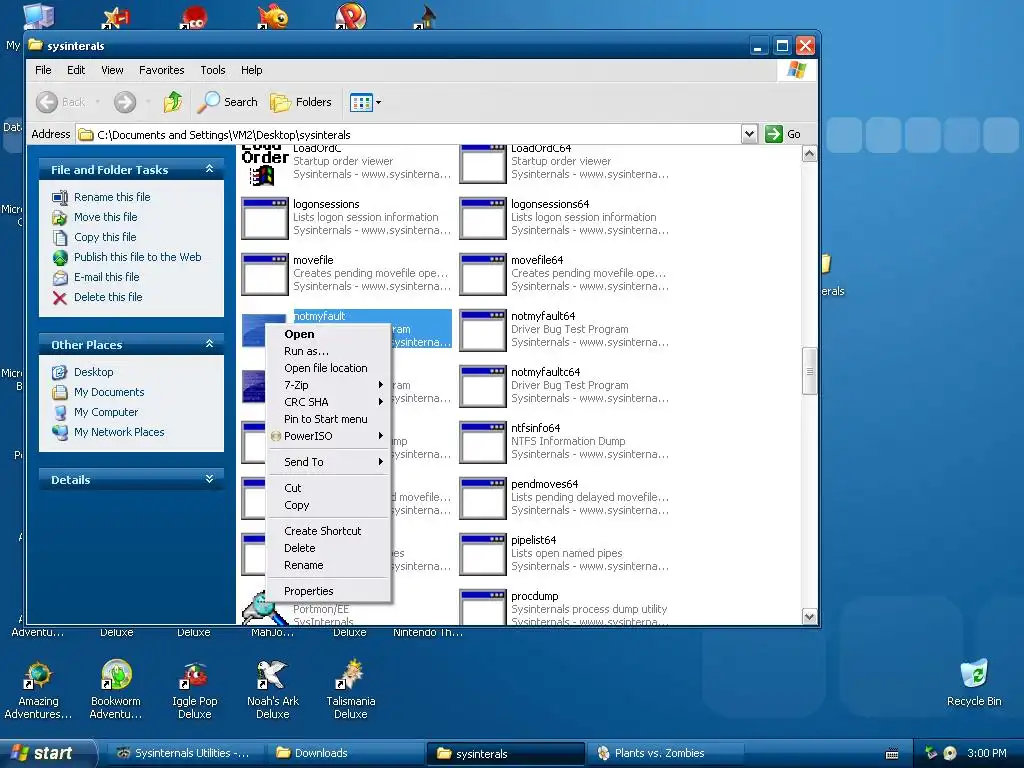Click Move this file link
This screenshot has width=1024, height=768.
[105, 217]
